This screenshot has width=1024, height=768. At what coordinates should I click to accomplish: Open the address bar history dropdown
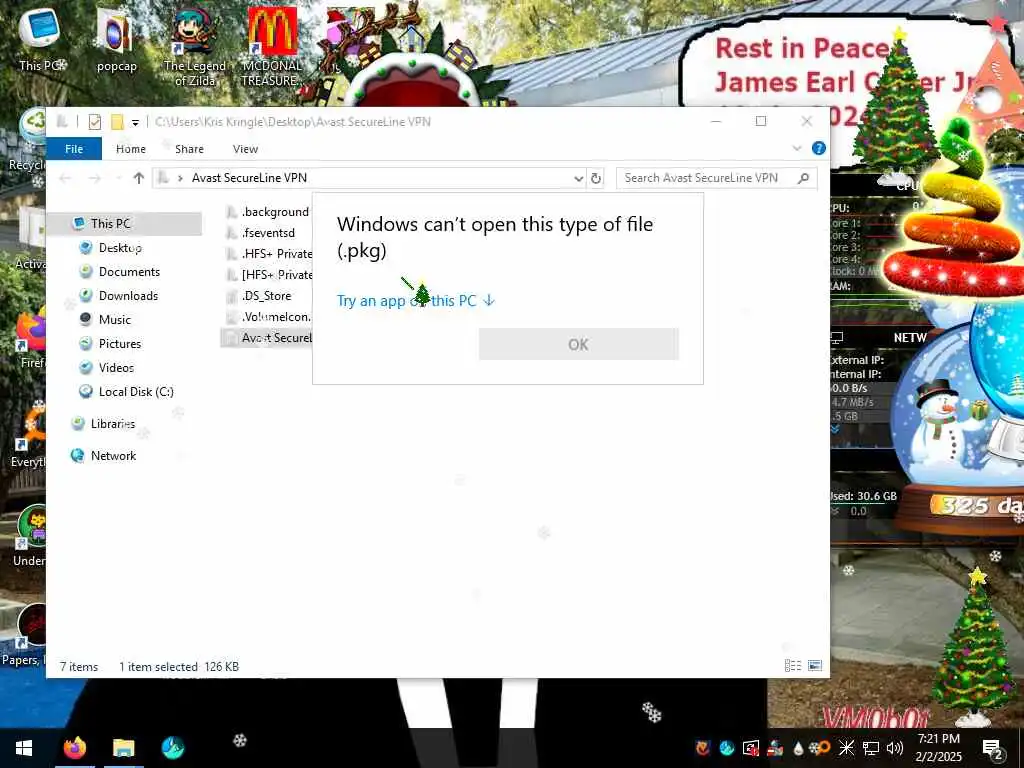tap(578, 178)
